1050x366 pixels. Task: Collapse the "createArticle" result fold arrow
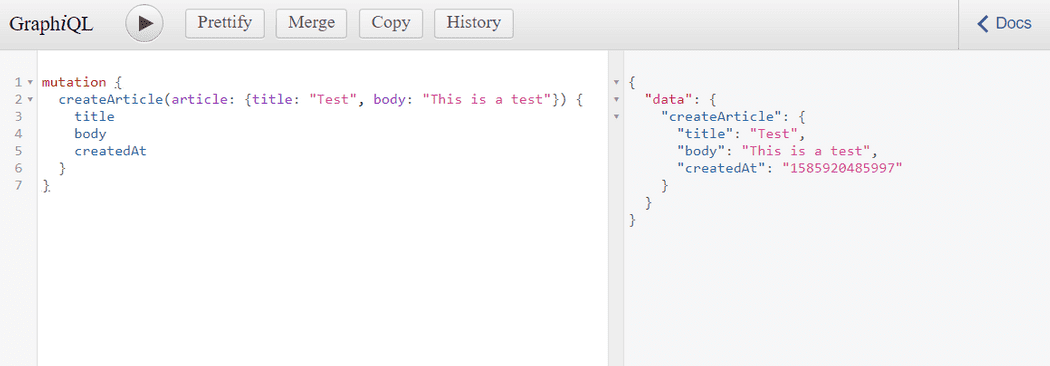[x=616, y=117]
